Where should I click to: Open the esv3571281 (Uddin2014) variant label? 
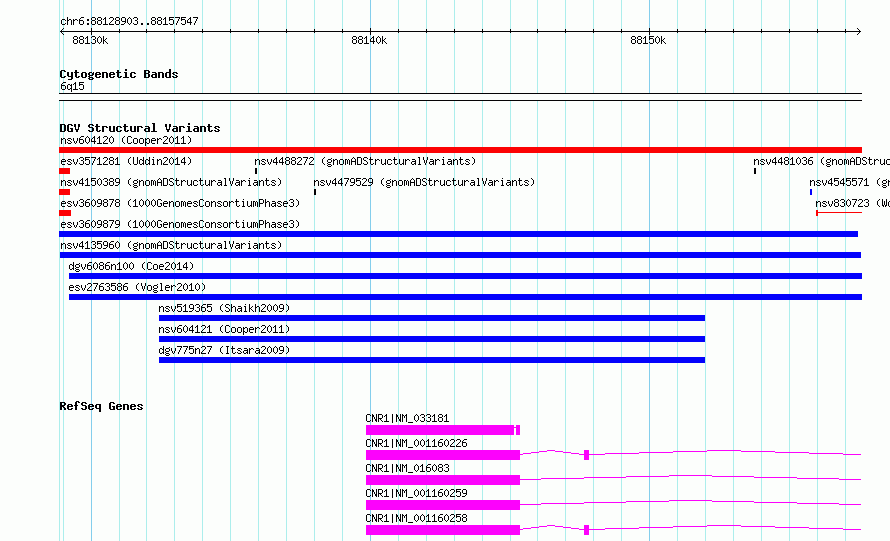pos(126,161)
